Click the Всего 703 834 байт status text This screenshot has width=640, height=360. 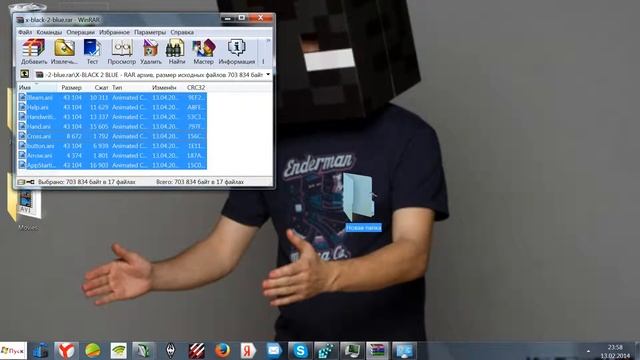[200, 182]
